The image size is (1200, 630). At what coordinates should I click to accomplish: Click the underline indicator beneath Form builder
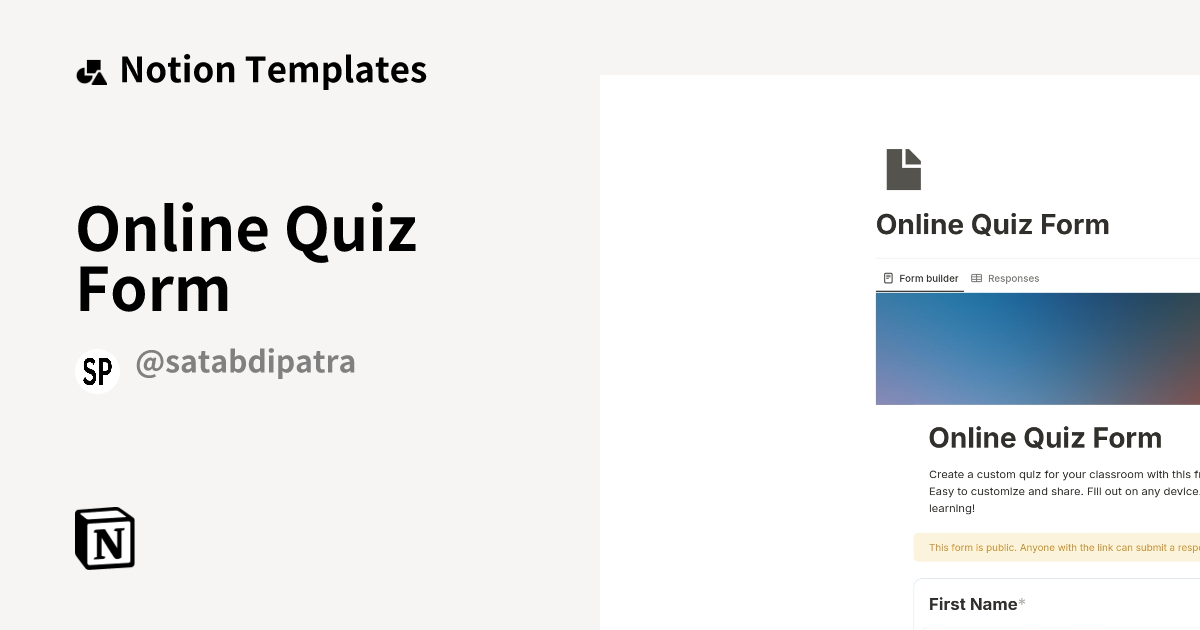pos(920,291)
